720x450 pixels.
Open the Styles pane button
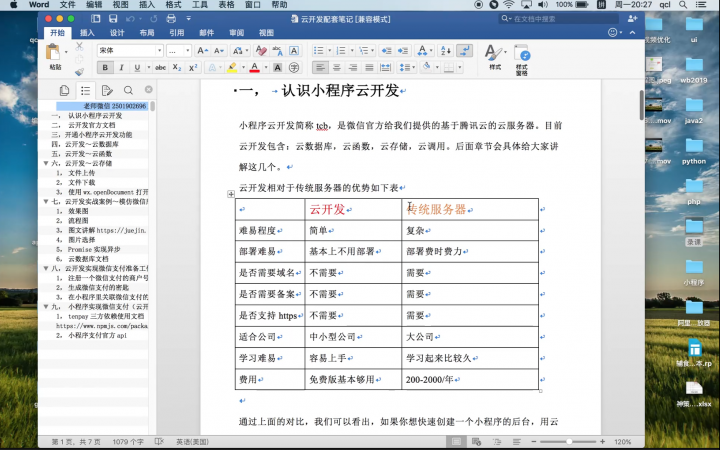(522, 60)
